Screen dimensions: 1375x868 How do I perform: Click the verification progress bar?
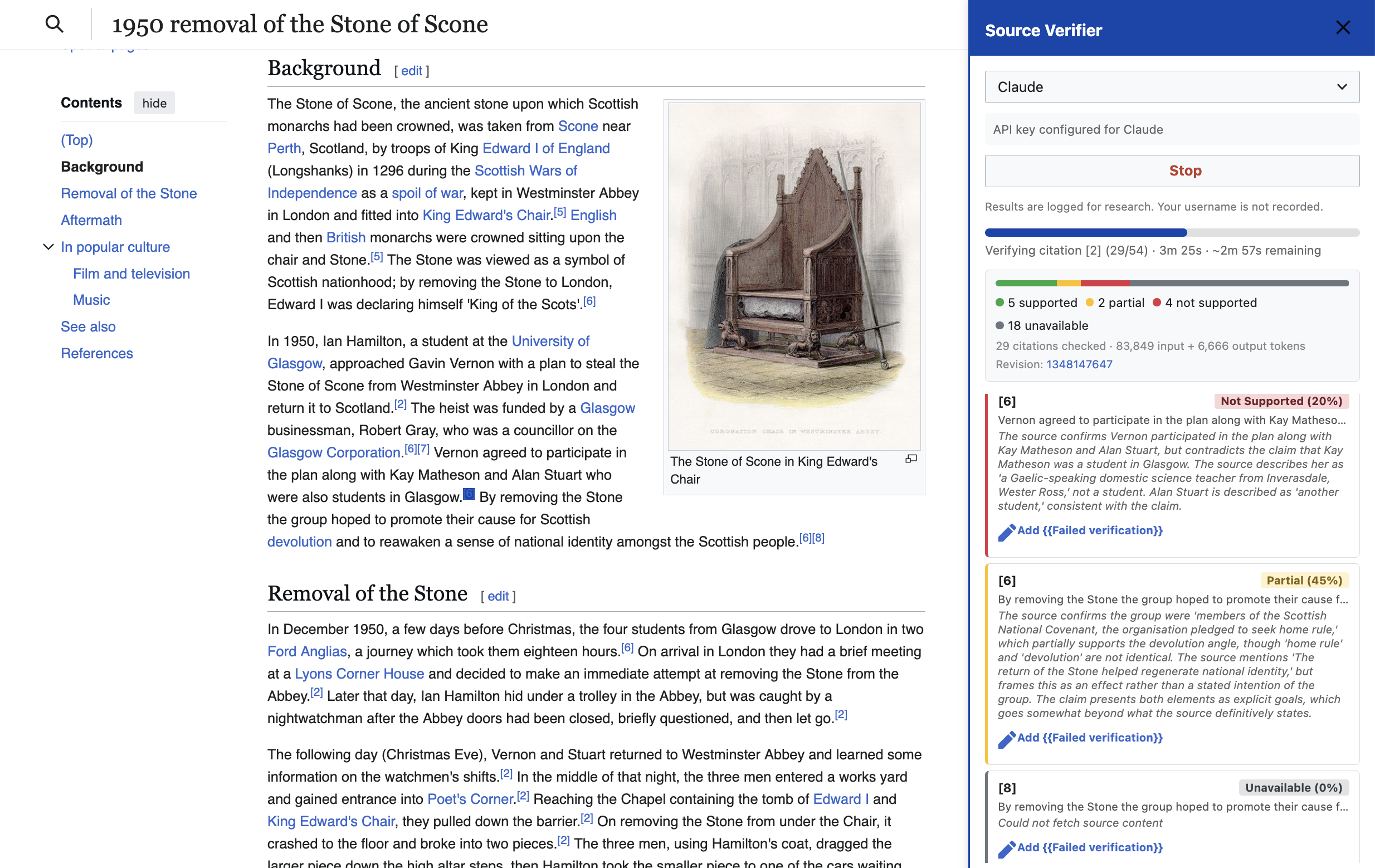[x=1172, y=232]
